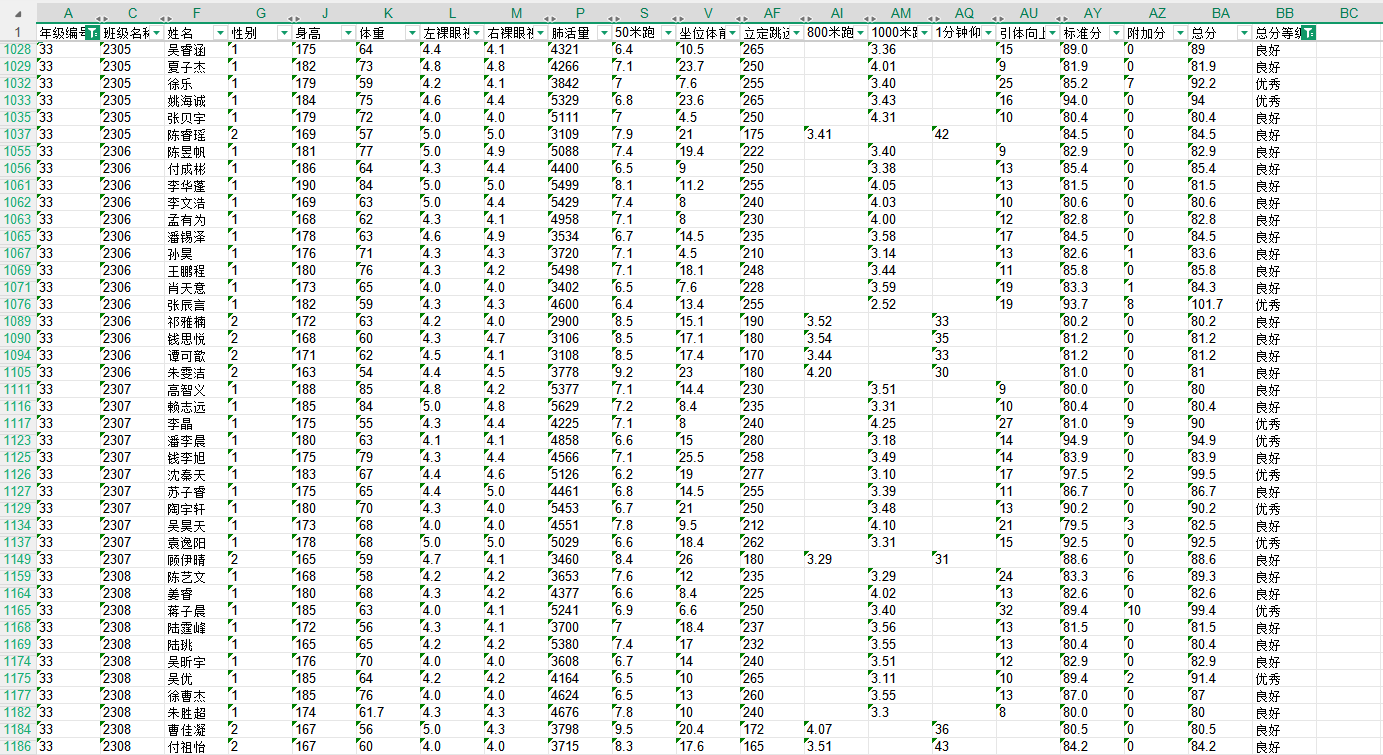Select row 1076 by its row number
This screenshot has width=1383, height=755.
17,304
